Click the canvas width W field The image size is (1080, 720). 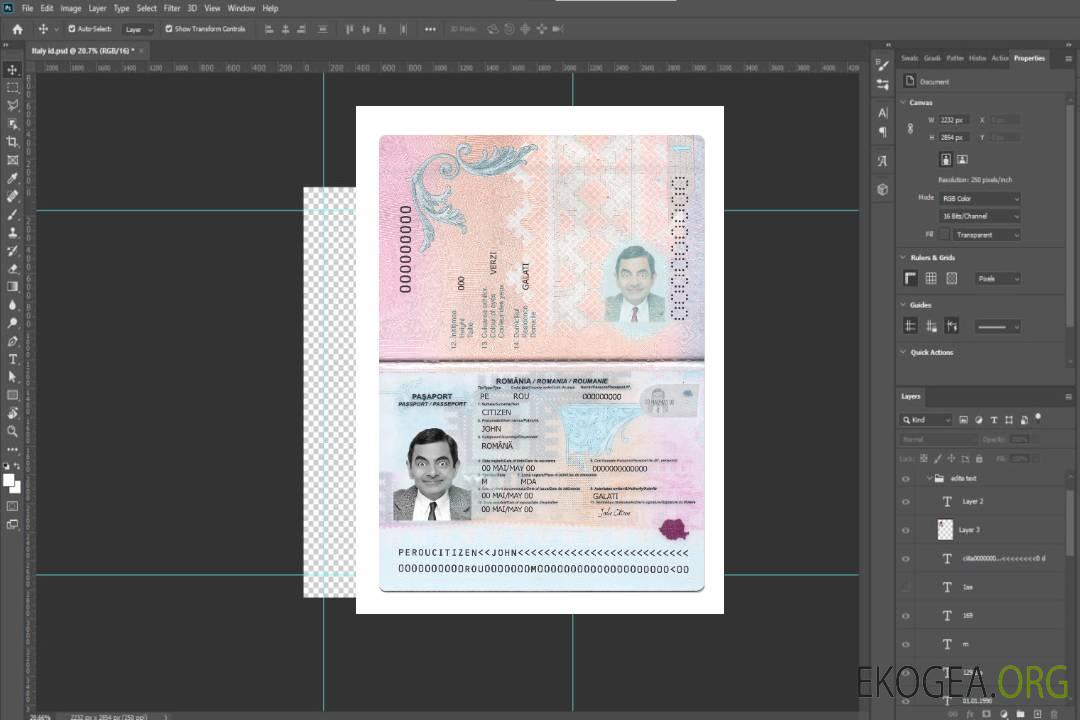[955, 120]
